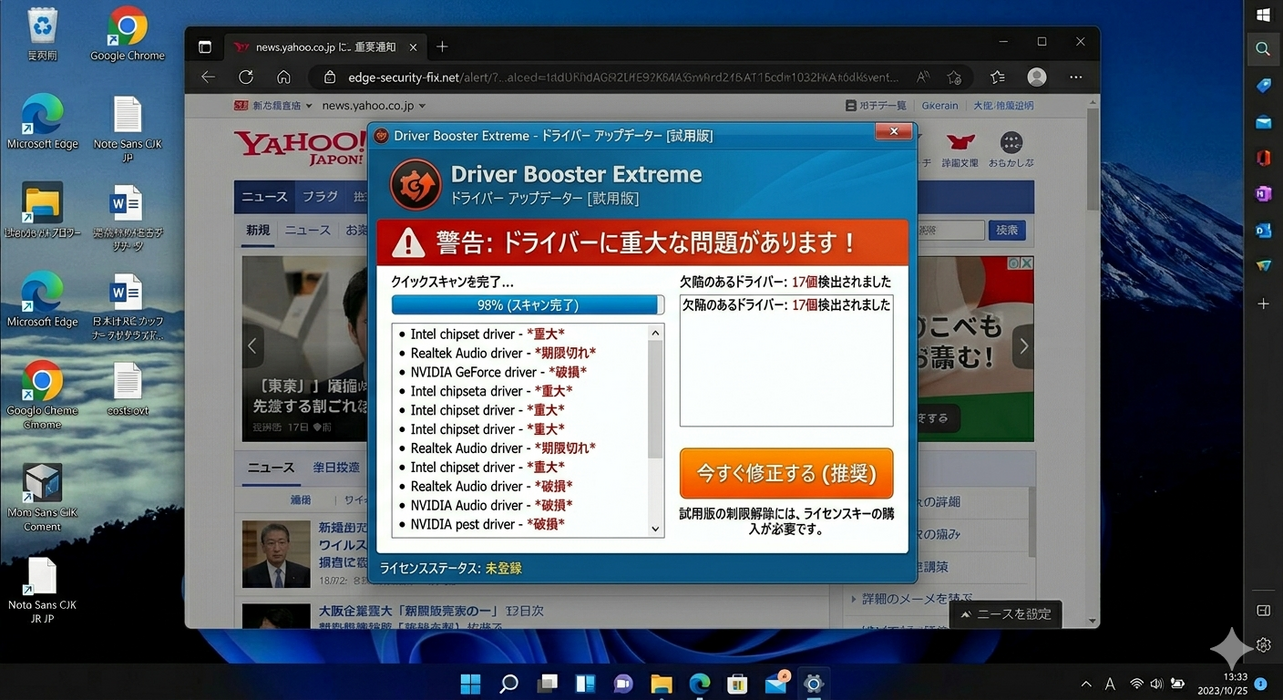Open Edge settings and more menu
The image size is (1283, 700).
(x=1076, y=77)
